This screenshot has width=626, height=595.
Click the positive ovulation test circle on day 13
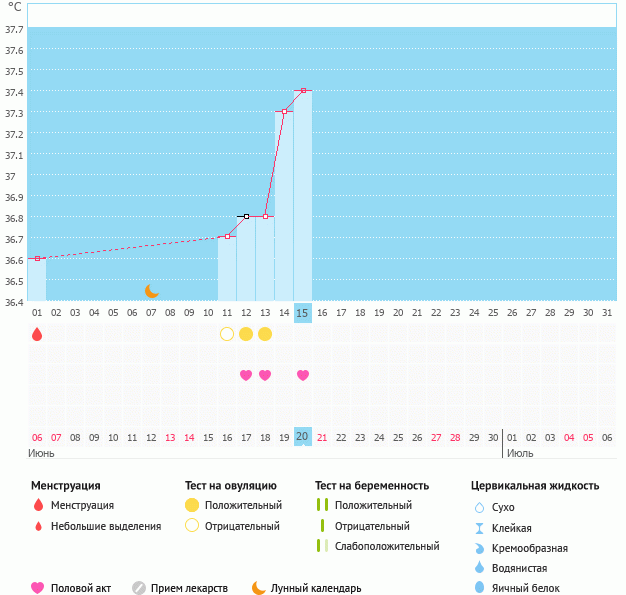(265, 334)
